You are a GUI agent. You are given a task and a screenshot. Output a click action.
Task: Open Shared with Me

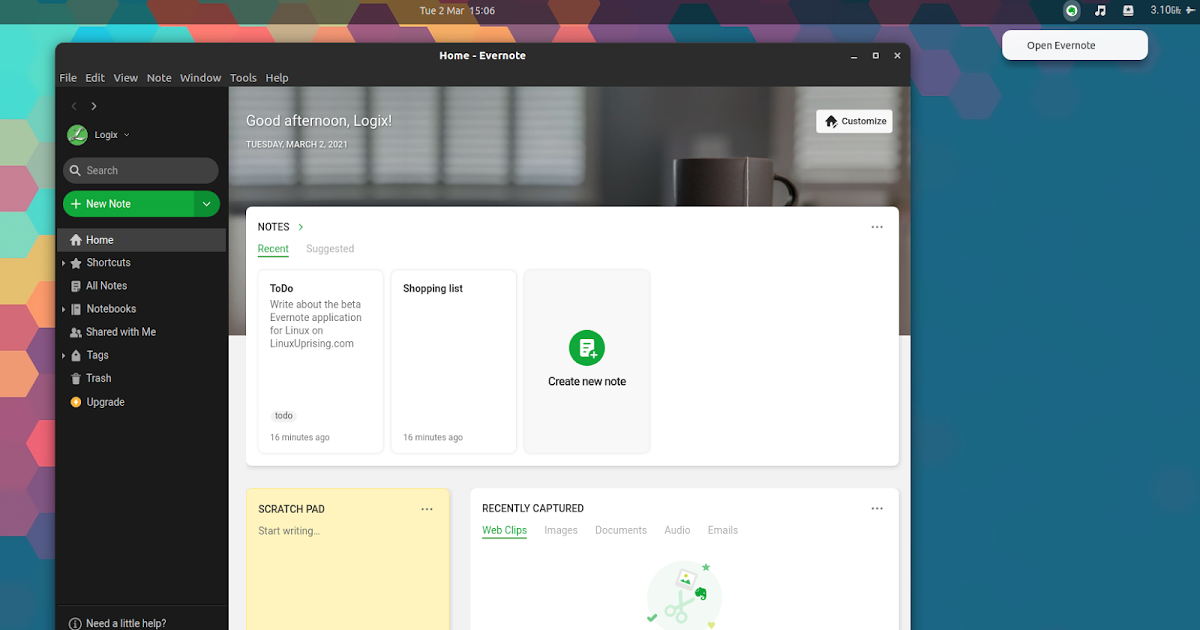[141, 332]
